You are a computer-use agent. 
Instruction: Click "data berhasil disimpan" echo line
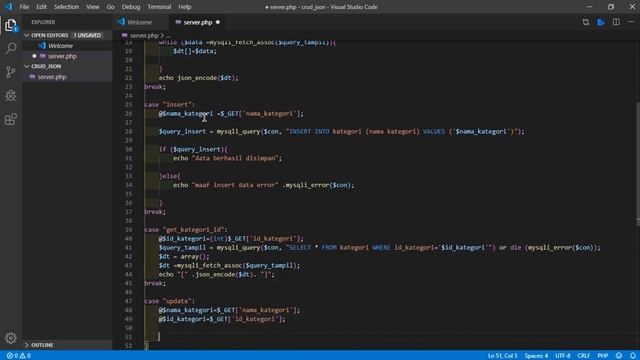227,158
